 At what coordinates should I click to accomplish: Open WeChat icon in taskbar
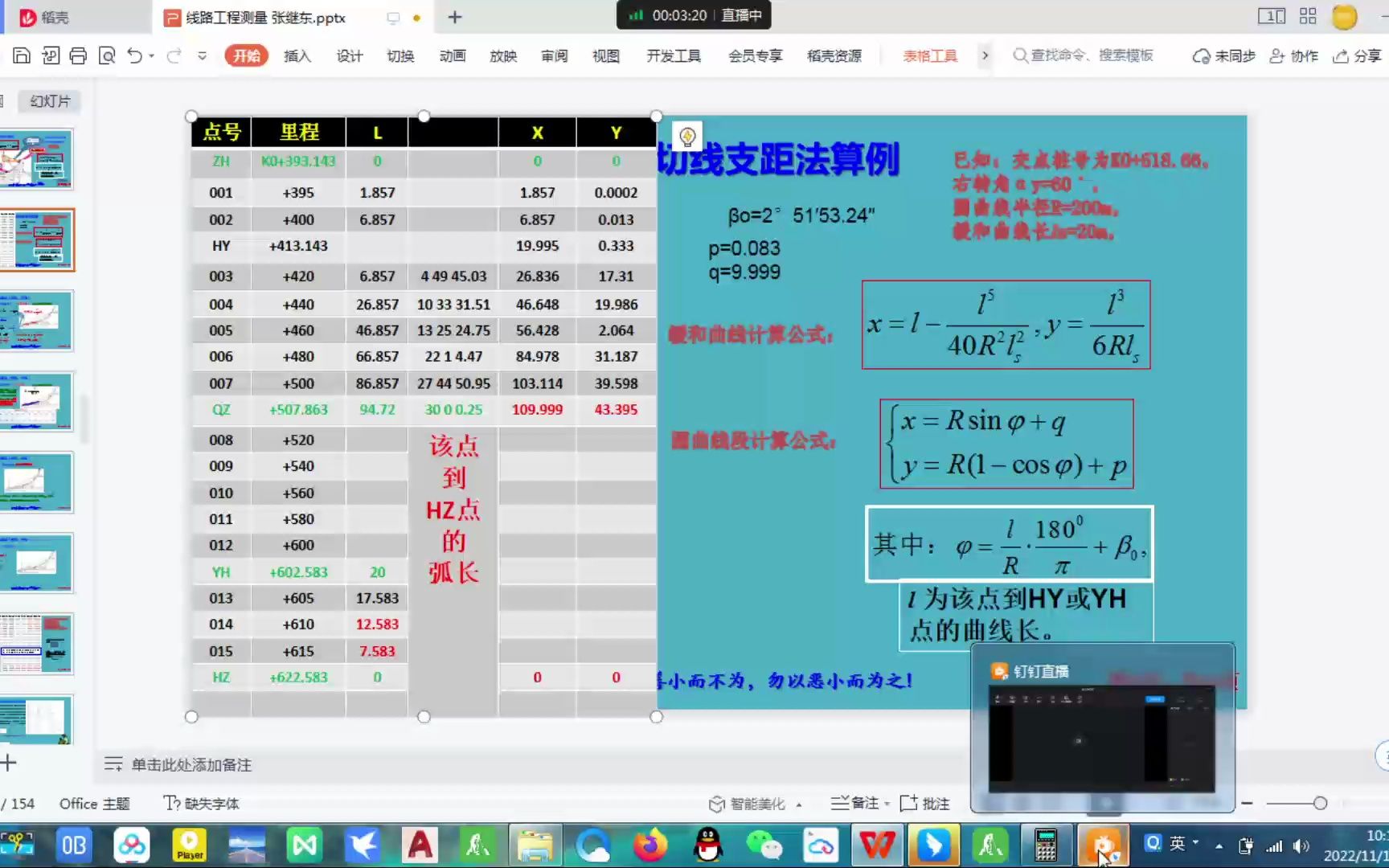pyautogui.click(x=764, y=845)
